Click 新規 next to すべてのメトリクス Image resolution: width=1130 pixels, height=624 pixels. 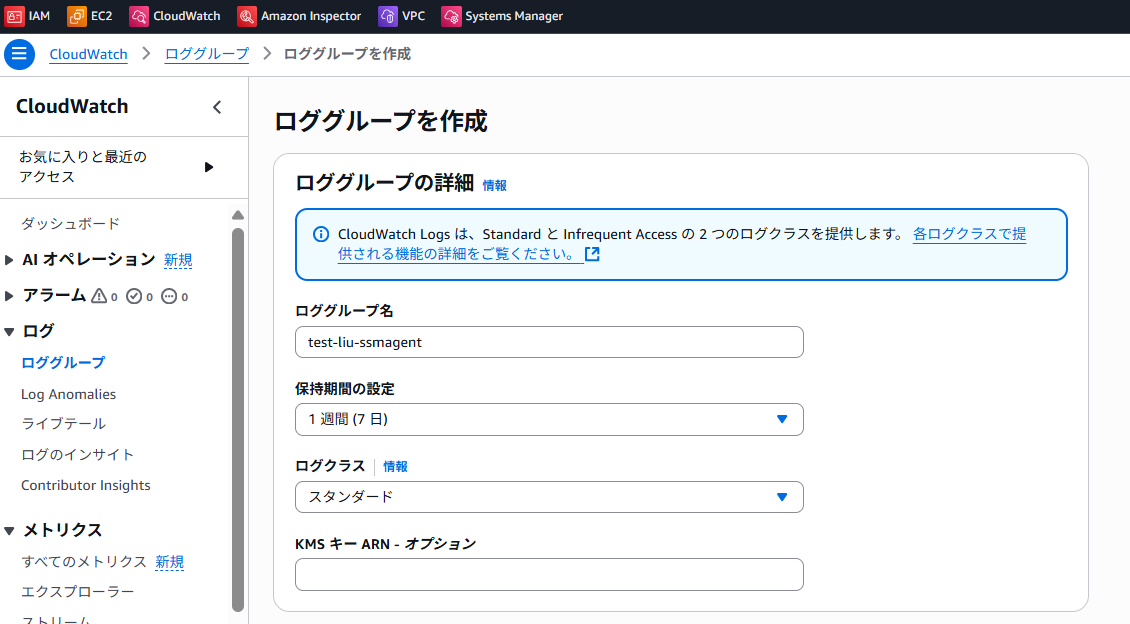click(169, 562)
